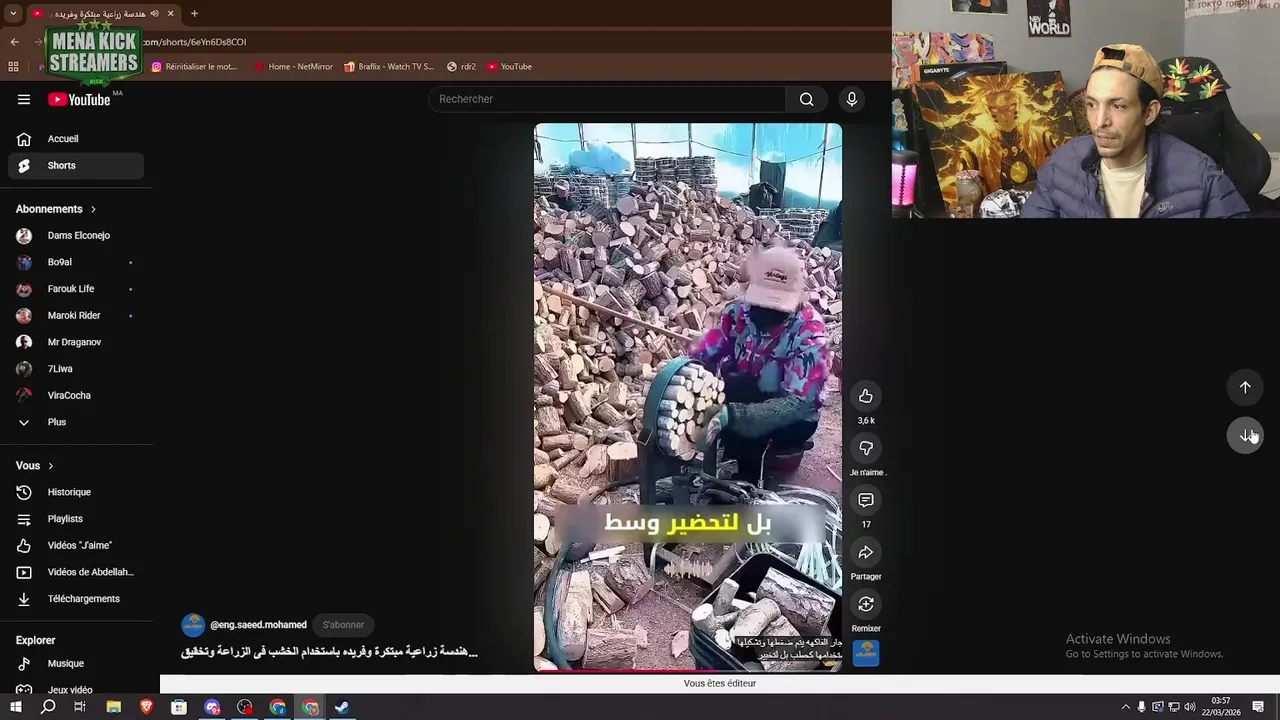The image size is (1280, 720).
Task: Open File Explorer from taskbar
Action: 114,707
